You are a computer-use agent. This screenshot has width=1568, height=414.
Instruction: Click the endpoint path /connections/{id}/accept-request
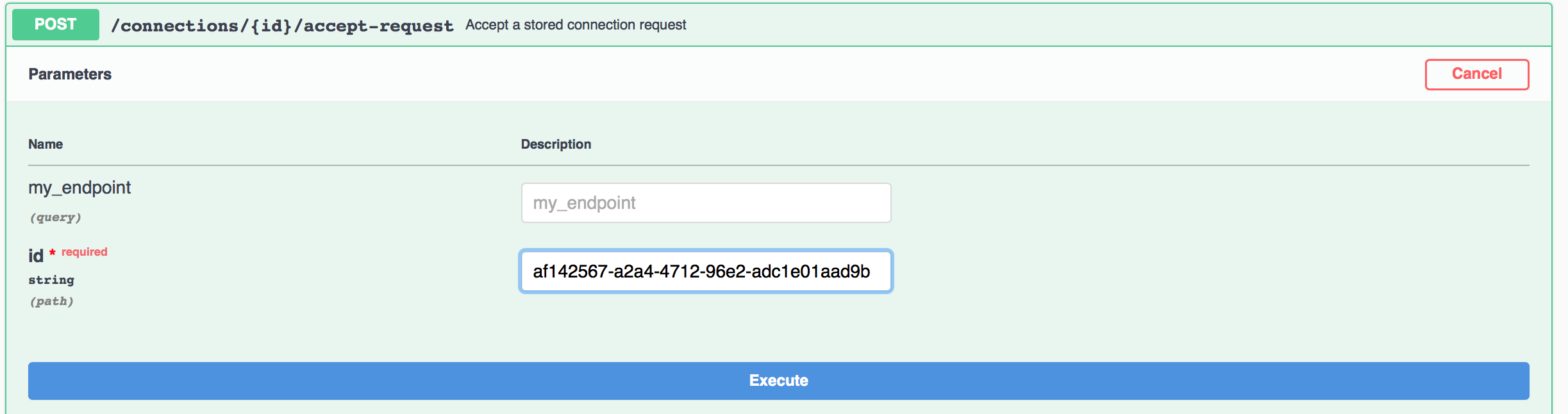[x=282, y=26]
